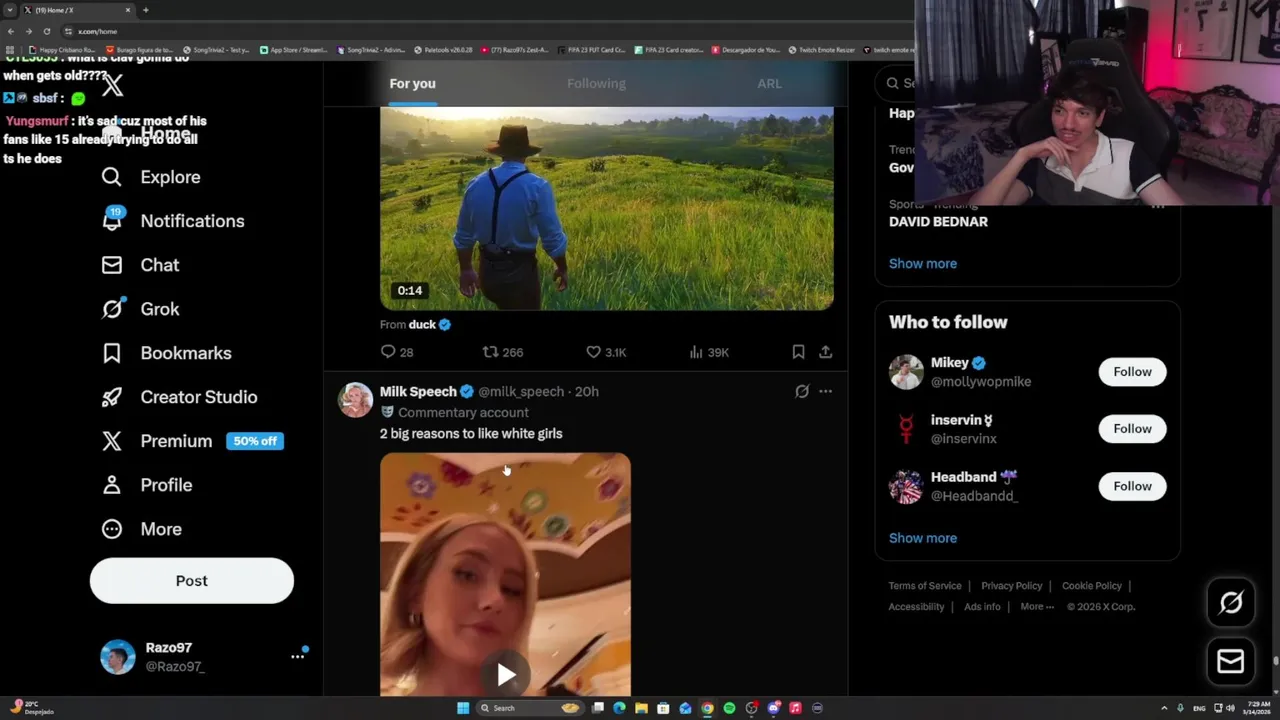Image resolution: width=1280 pixels, height=720 pixels.
Task: Open Terms of Service link
Action: coord(925,586)
